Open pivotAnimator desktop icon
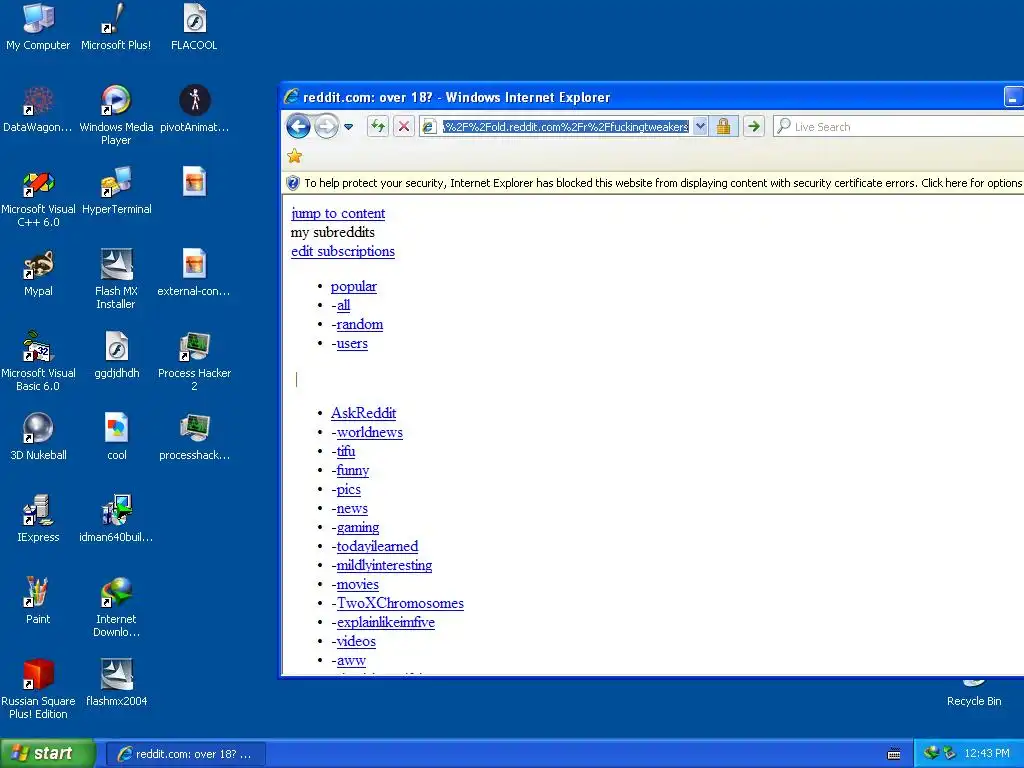The width and height of the screenshot is (1024, 768). 194,109
